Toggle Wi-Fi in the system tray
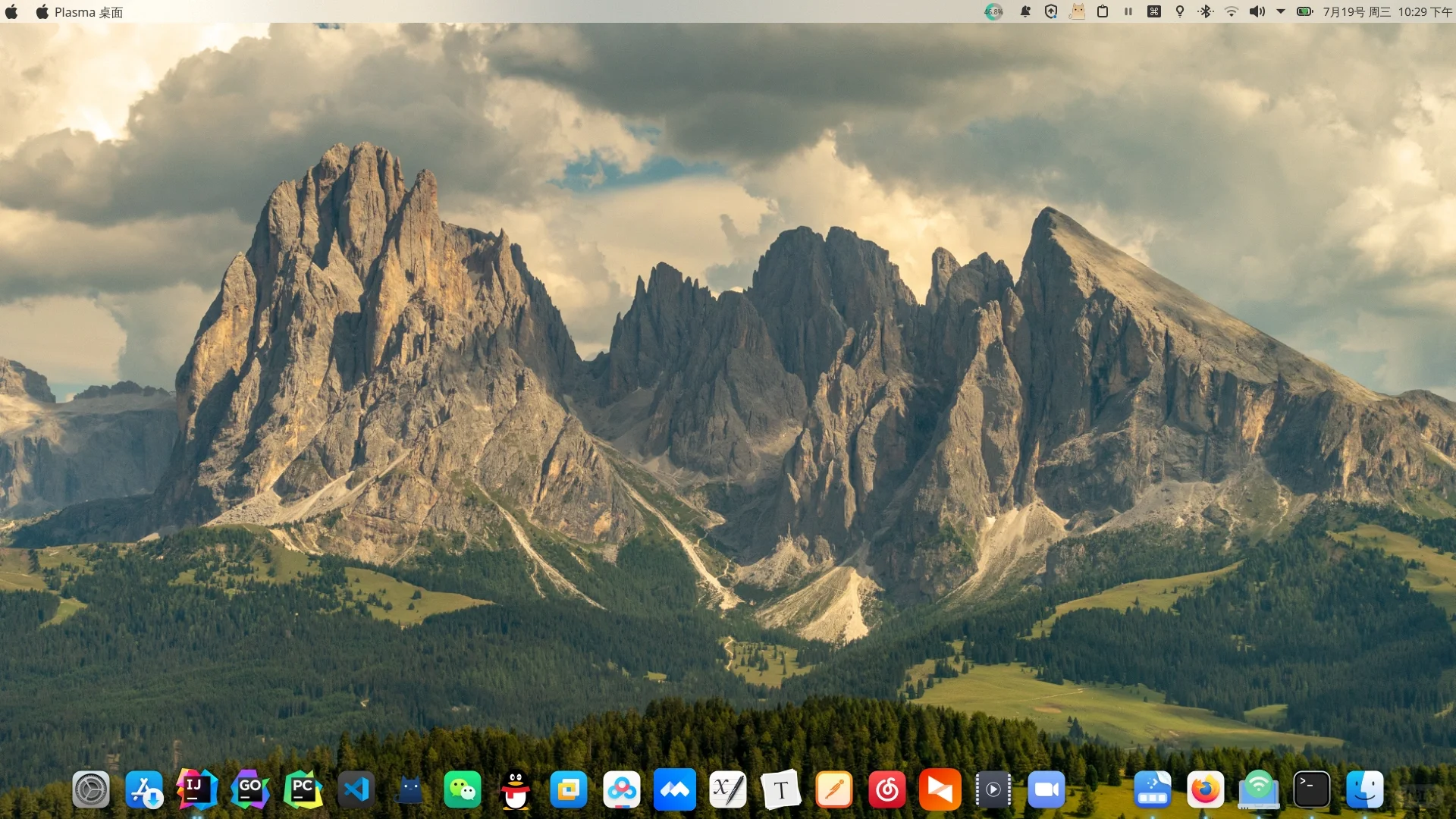This screenshot has width=1456, height=819. (1231, 11)
